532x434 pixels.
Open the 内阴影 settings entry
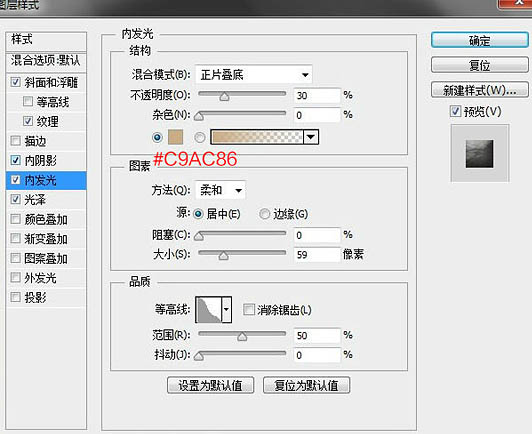[40, 160]
